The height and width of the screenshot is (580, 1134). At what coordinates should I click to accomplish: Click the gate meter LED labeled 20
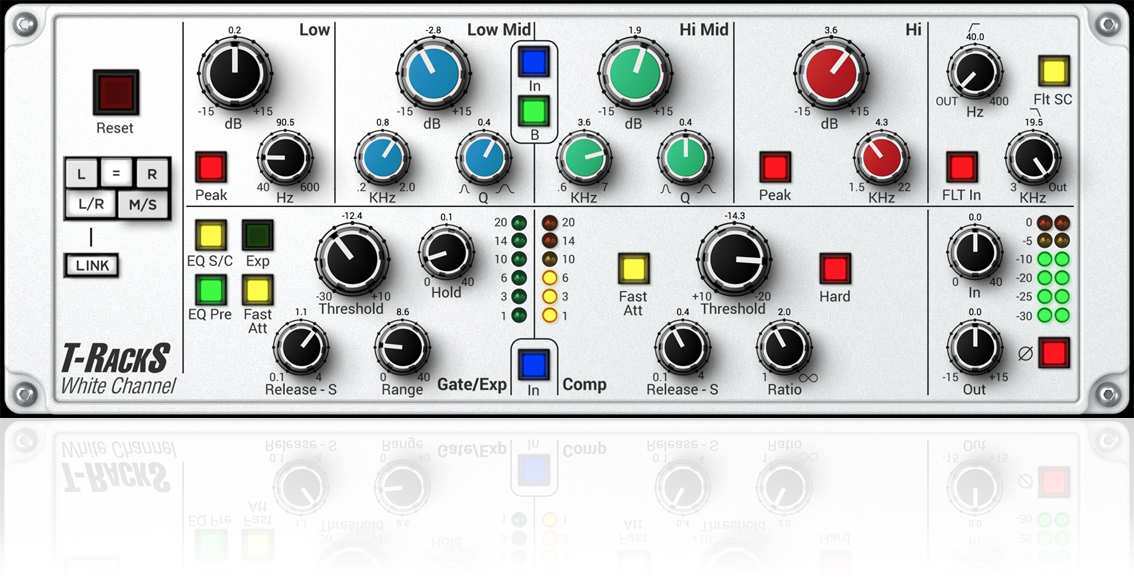pos(519,223)
